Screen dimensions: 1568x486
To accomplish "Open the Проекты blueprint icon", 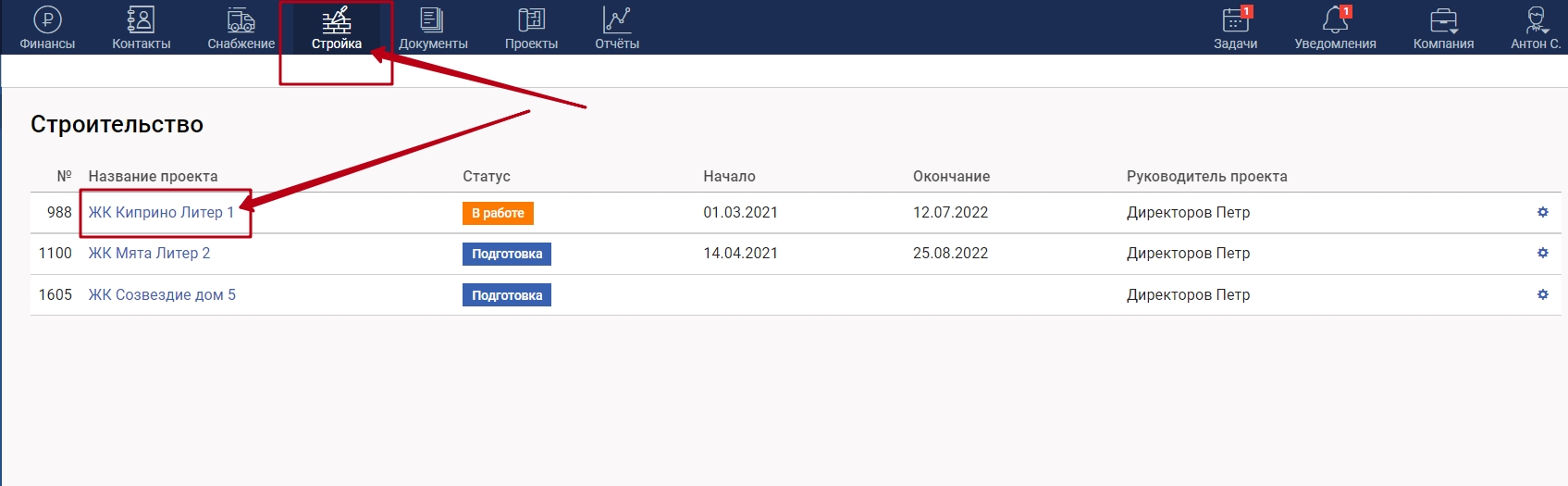I will [531, 20].
